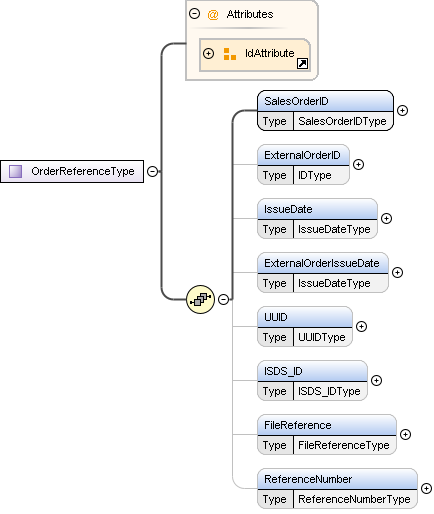Click the sequence compositor icon
The width and height of the screenshot is (434, 514).
200,299
